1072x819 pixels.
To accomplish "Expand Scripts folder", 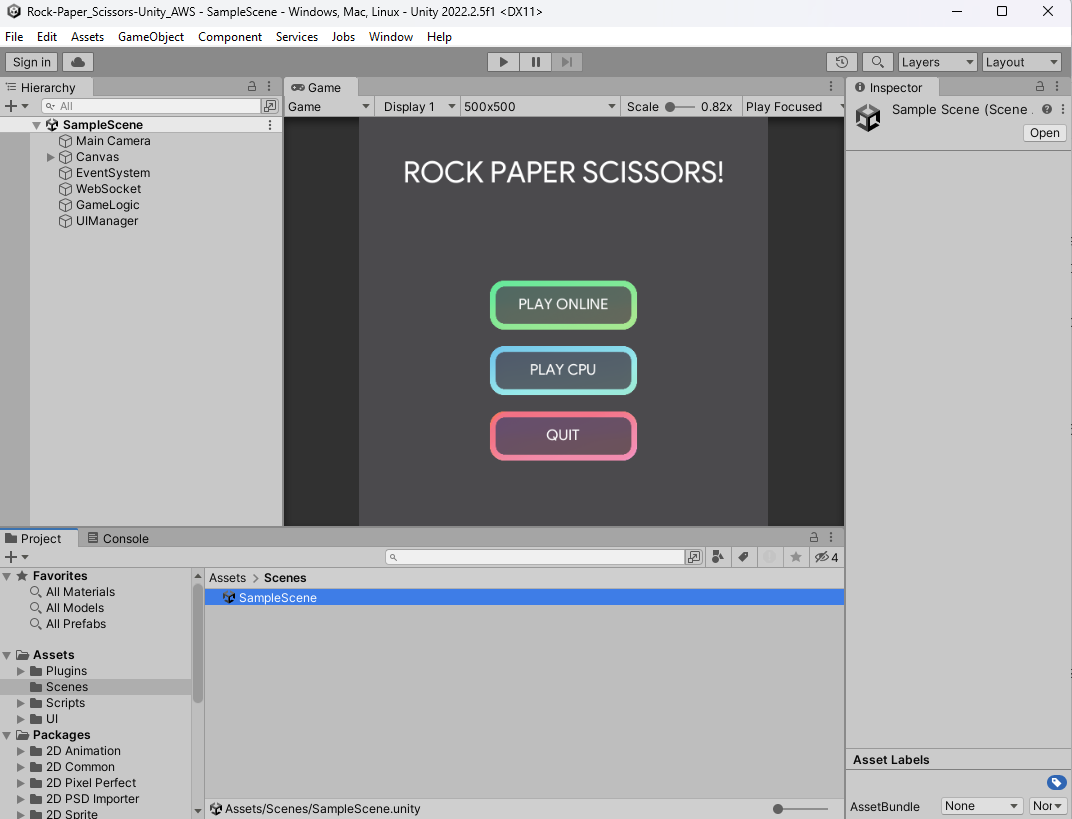I will [21, 703].
